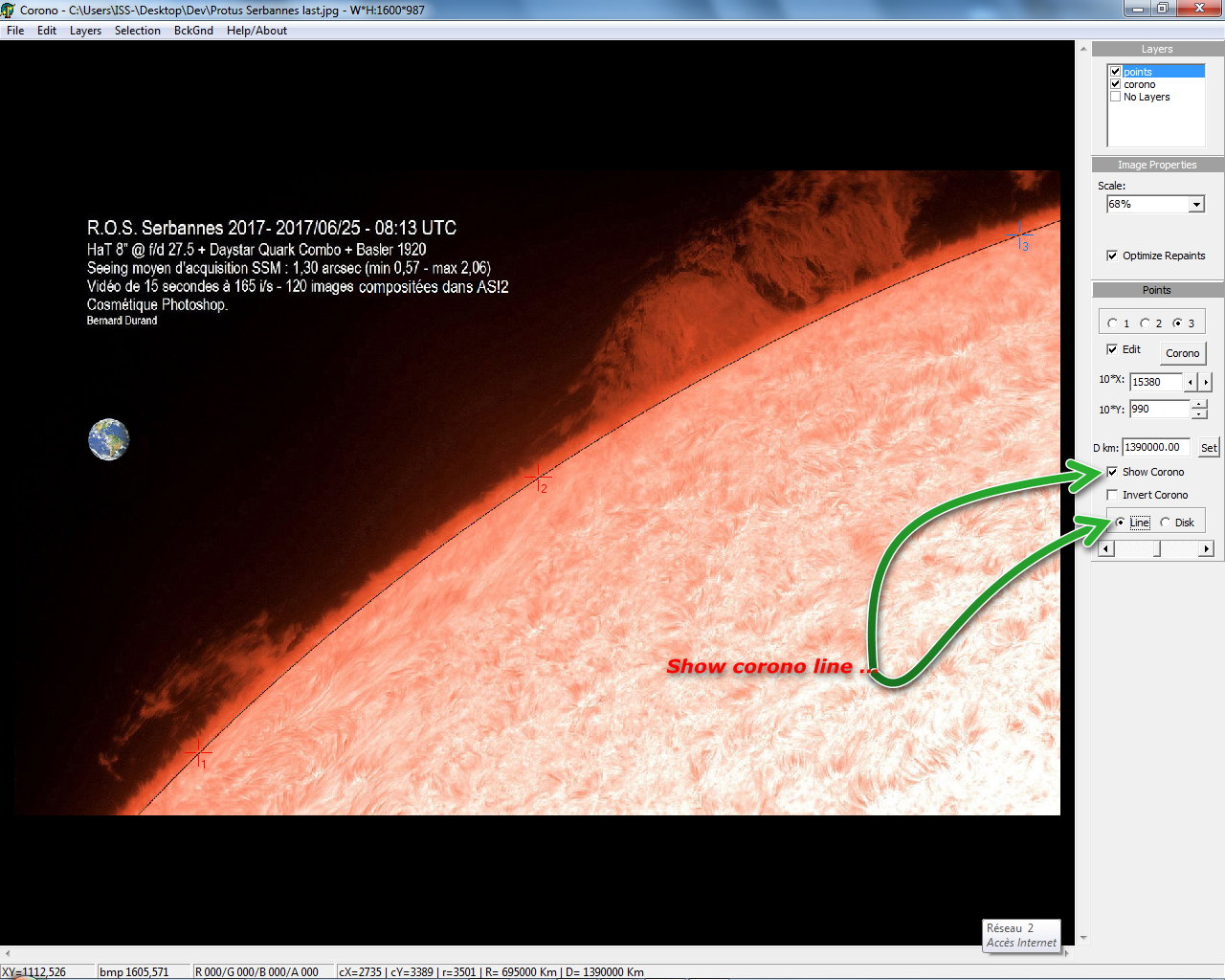
Task: Click the slider's left arrow
Action: tap(1106, 548)
